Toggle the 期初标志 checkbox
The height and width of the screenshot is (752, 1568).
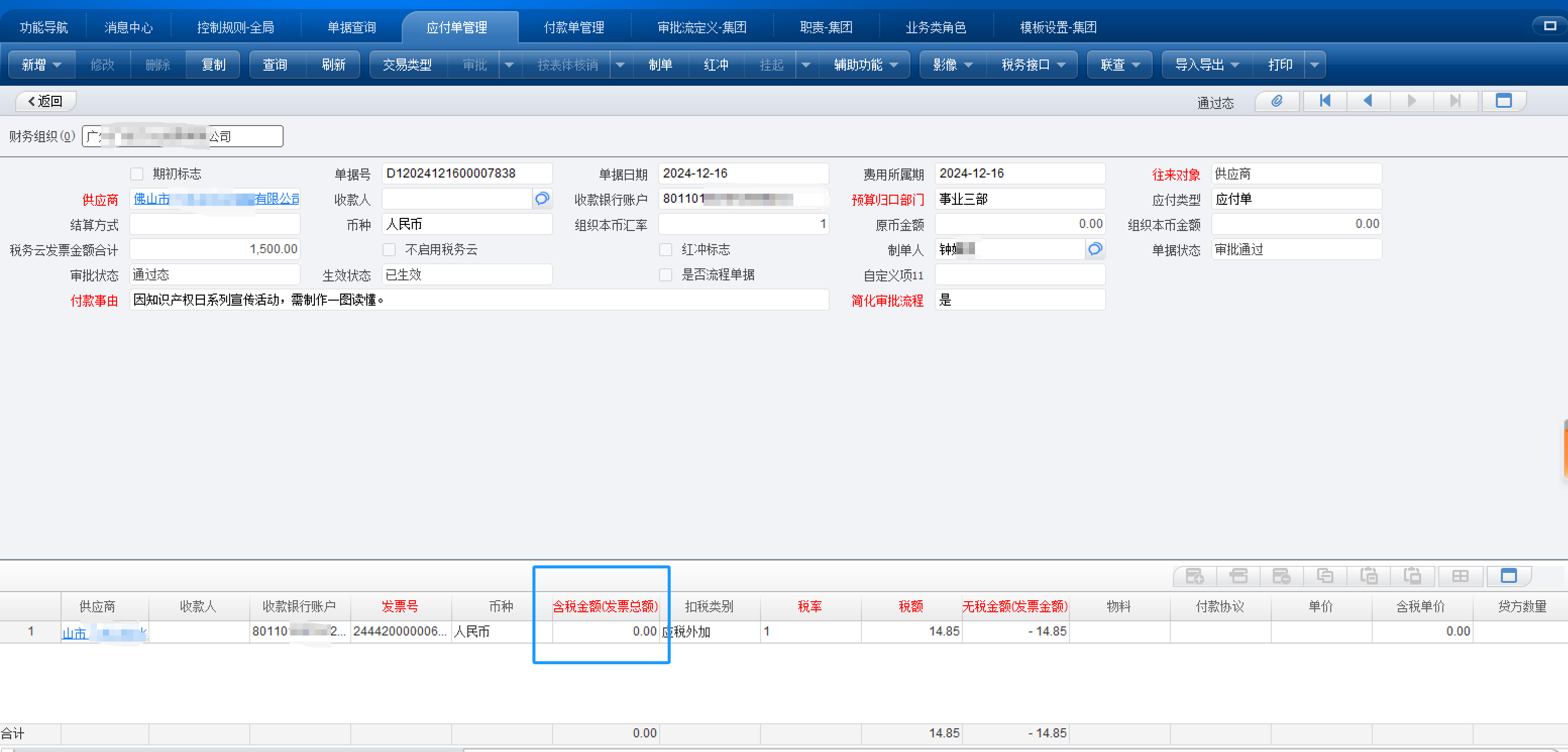(137, 174)
